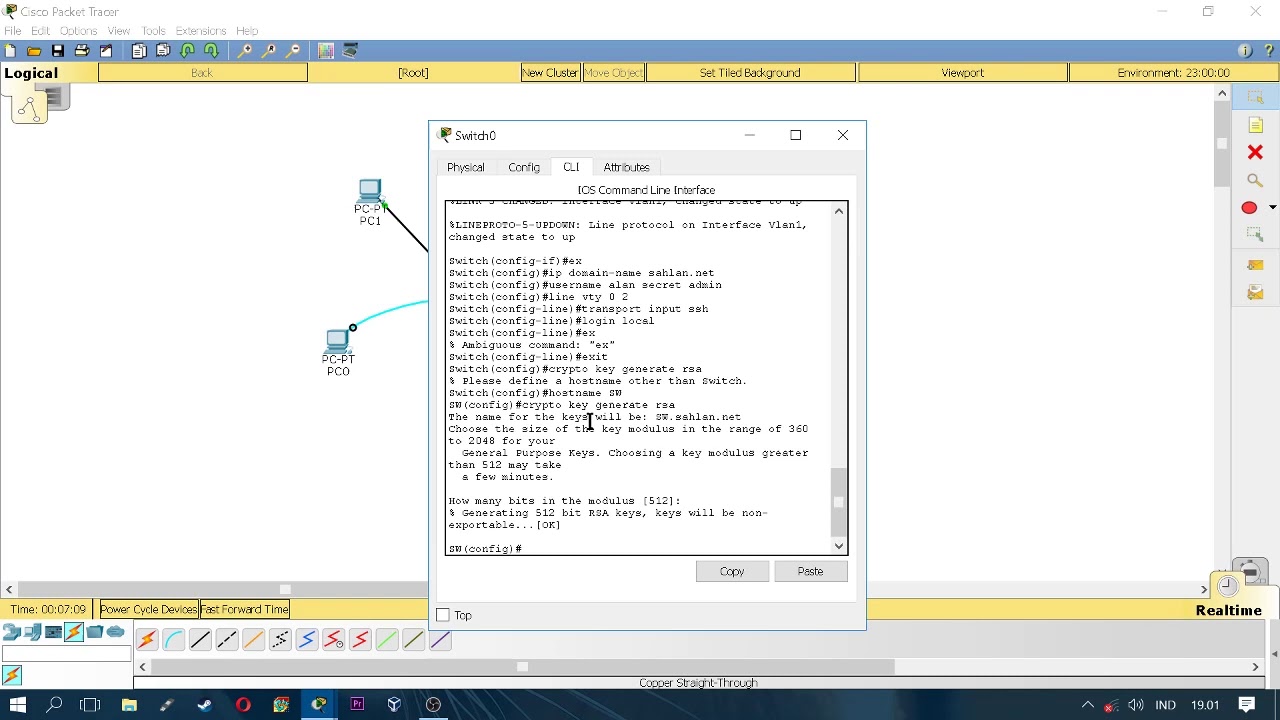Open Windows Start menu
Screen dimensions: 1280x720
pos(17,705)
